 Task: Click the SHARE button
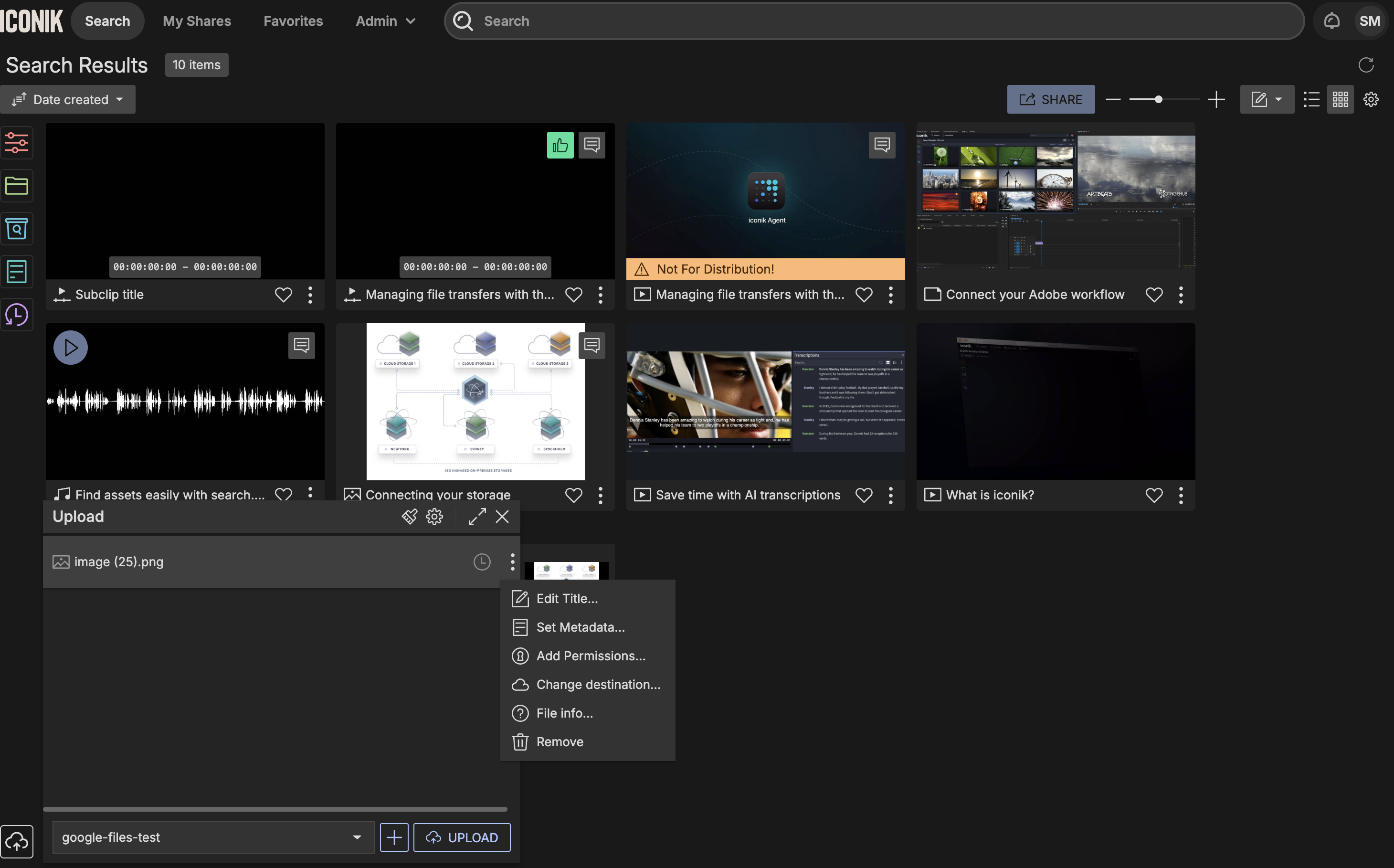[1050, 99]
